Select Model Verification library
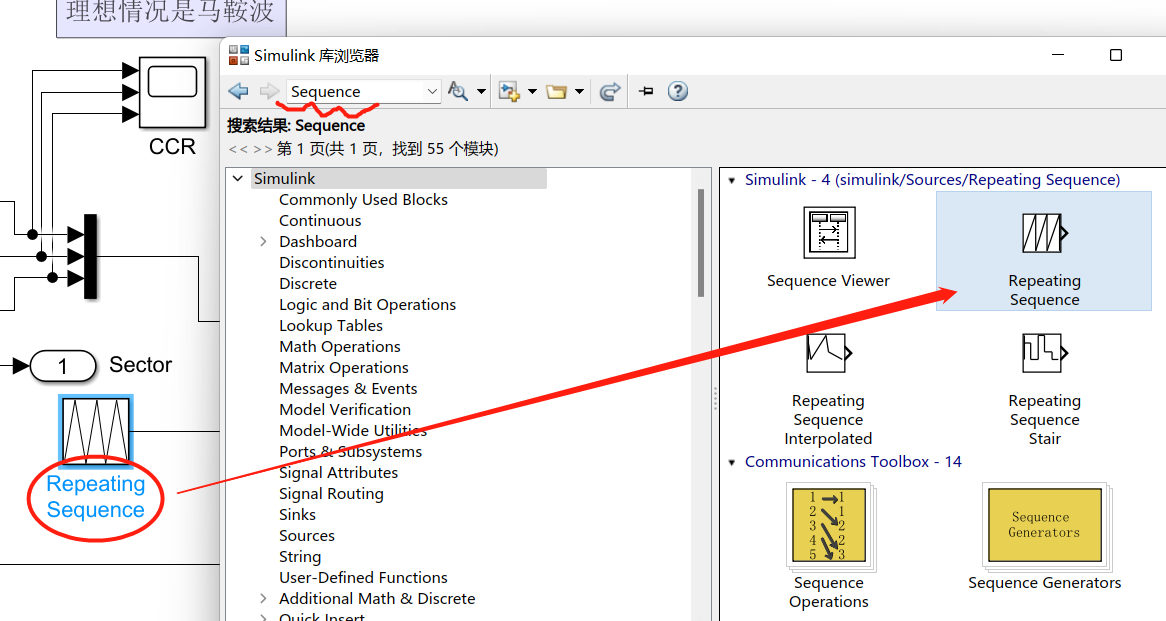 coord(345,409)
